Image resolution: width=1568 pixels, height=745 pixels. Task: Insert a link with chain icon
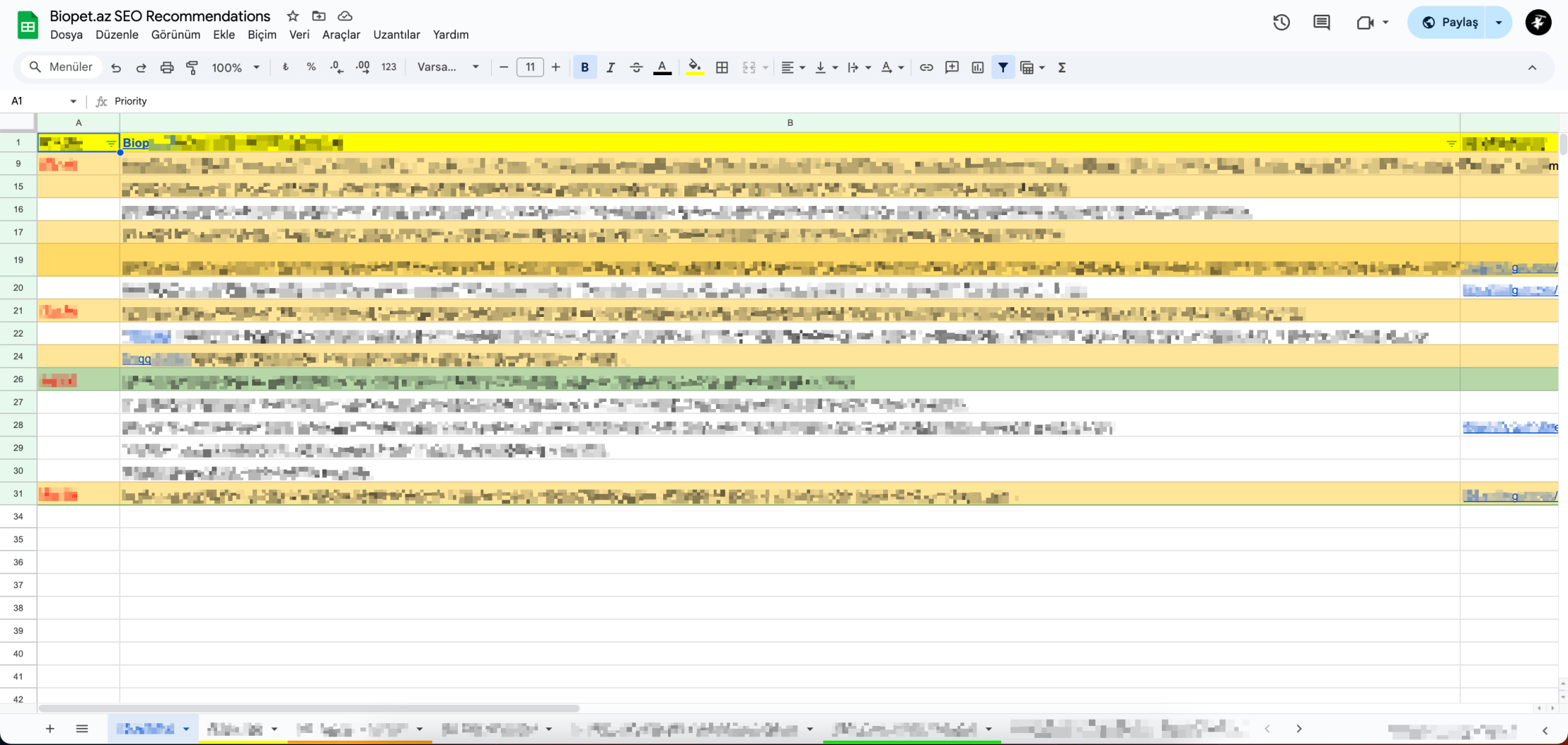(x=926, y=67)
